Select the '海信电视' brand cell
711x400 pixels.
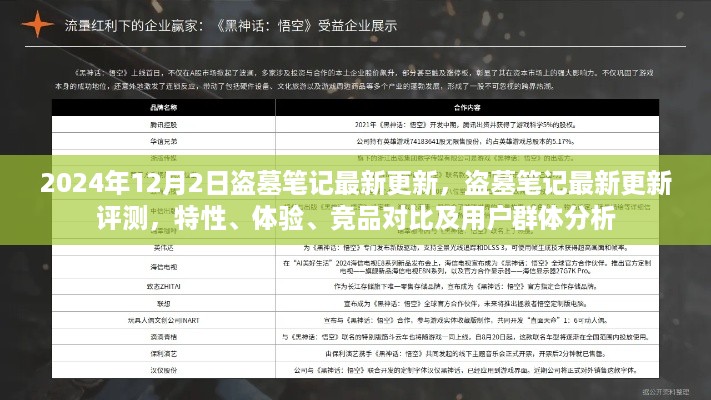(164, 267)
